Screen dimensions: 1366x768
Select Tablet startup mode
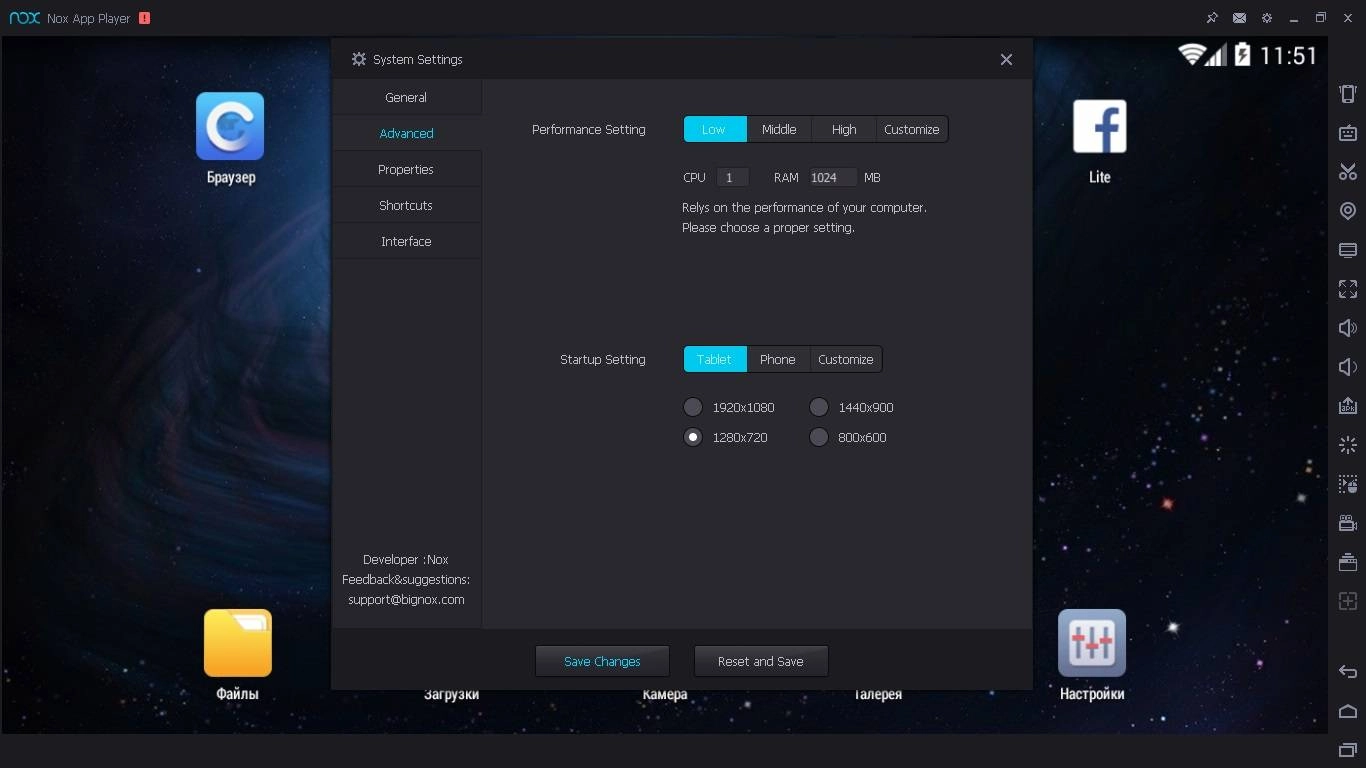(715, 359)
